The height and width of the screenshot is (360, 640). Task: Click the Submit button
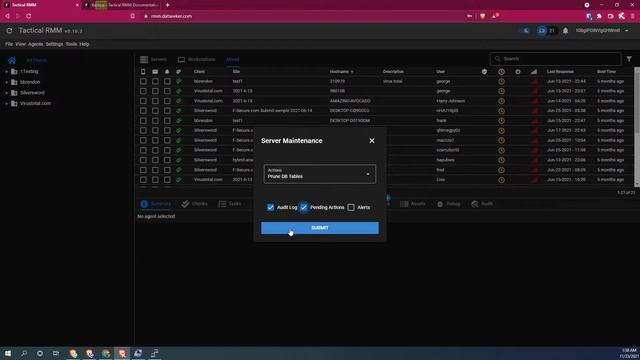pyautogui.click(x=320, y=228)
